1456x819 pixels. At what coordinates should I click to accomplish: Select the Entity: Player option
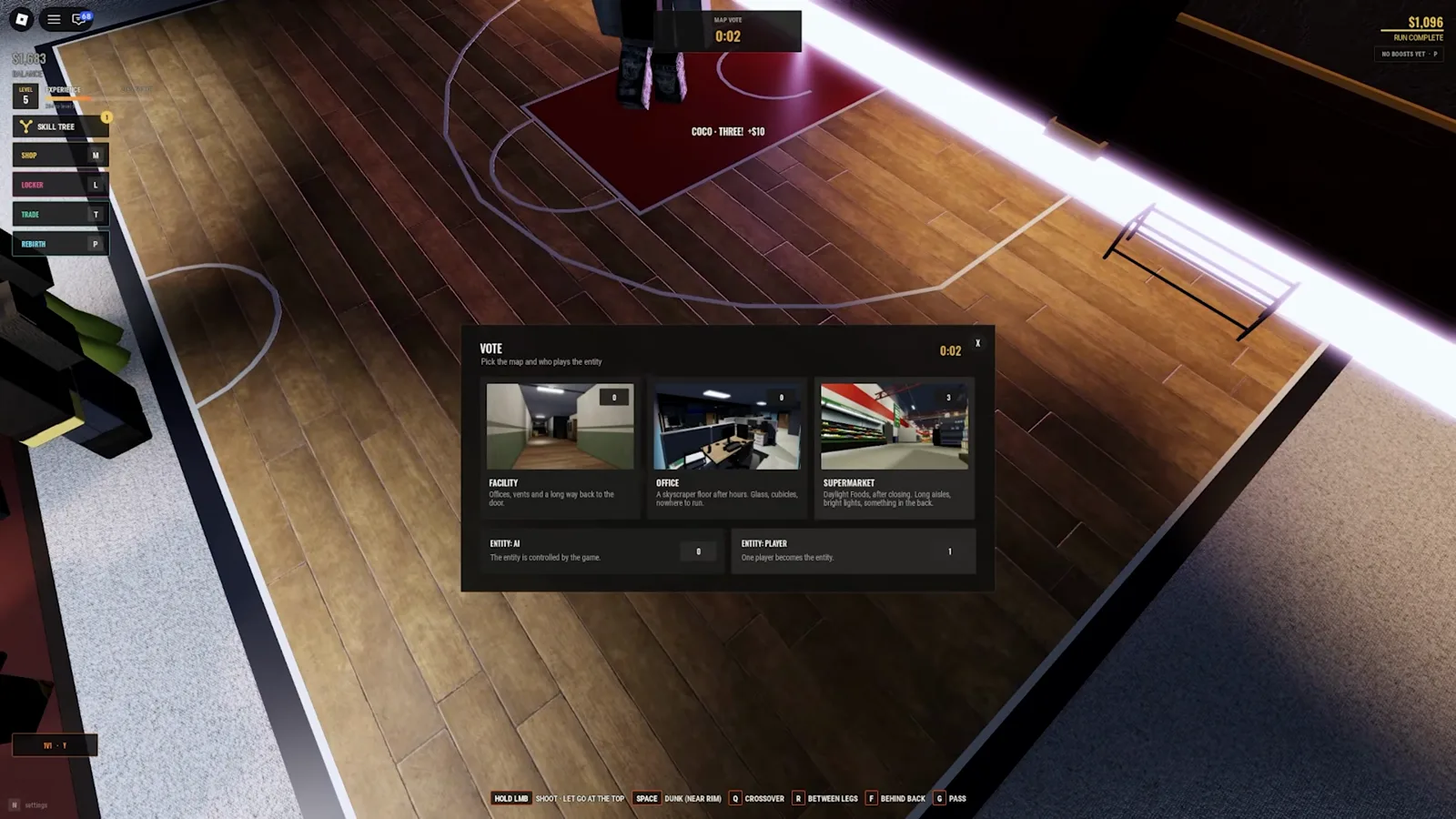(854, 551)
